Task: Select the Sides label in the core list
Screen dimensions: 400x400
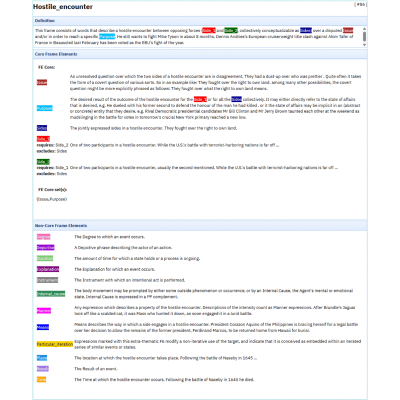Action: coord(42,128)
